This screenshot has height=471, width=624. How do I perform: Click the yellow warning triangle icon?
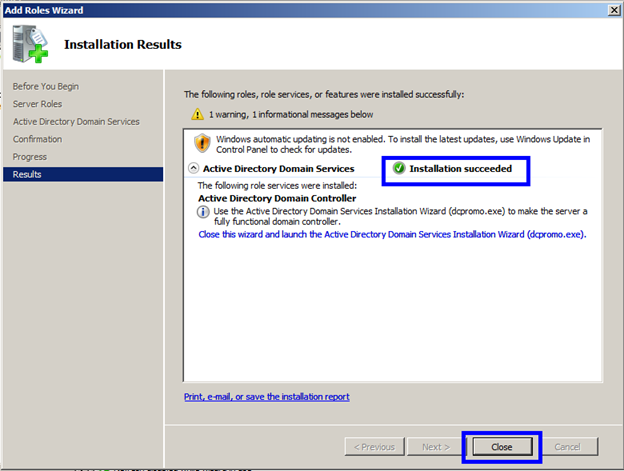pyautogui.click(x=197, y=115)
